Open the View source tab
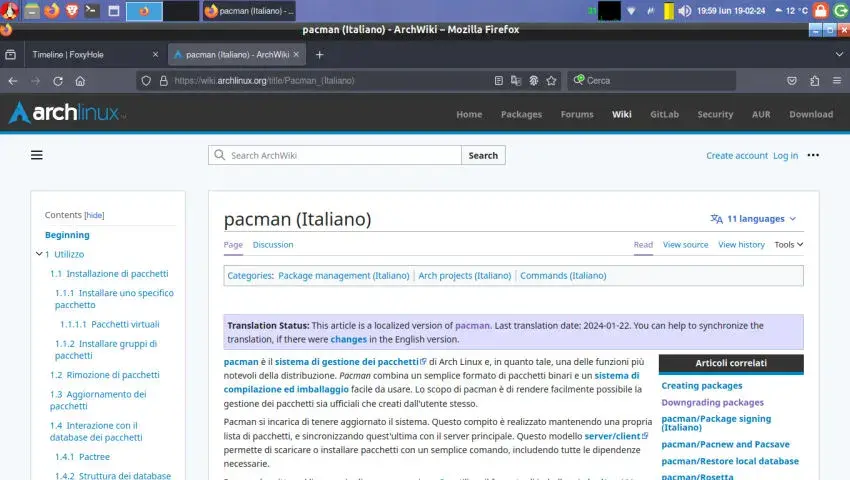The image size is (850, 480). pos(685,245)
